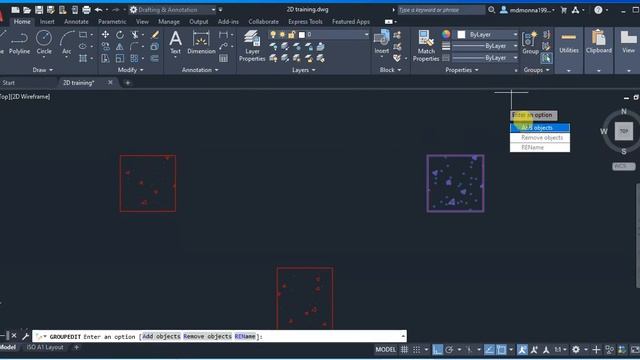Expand the Properties panel dropdown

tap(462, 70)
